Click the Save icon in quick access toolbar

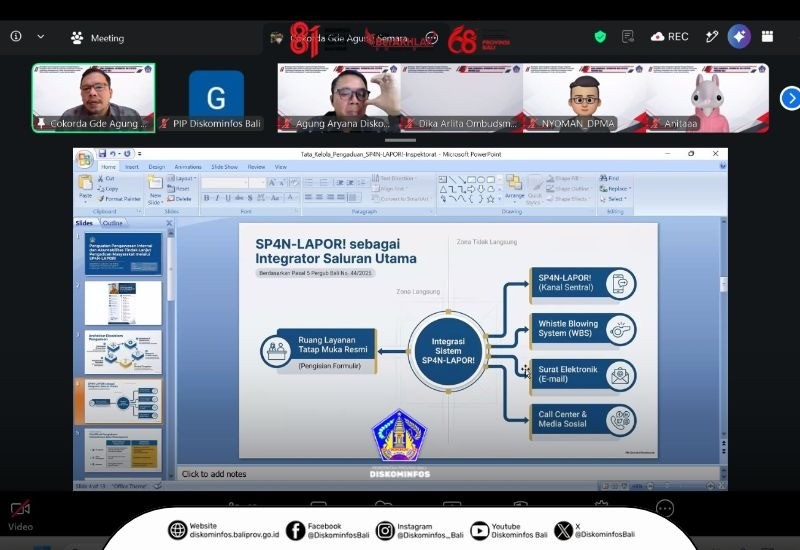coord(102,154)
